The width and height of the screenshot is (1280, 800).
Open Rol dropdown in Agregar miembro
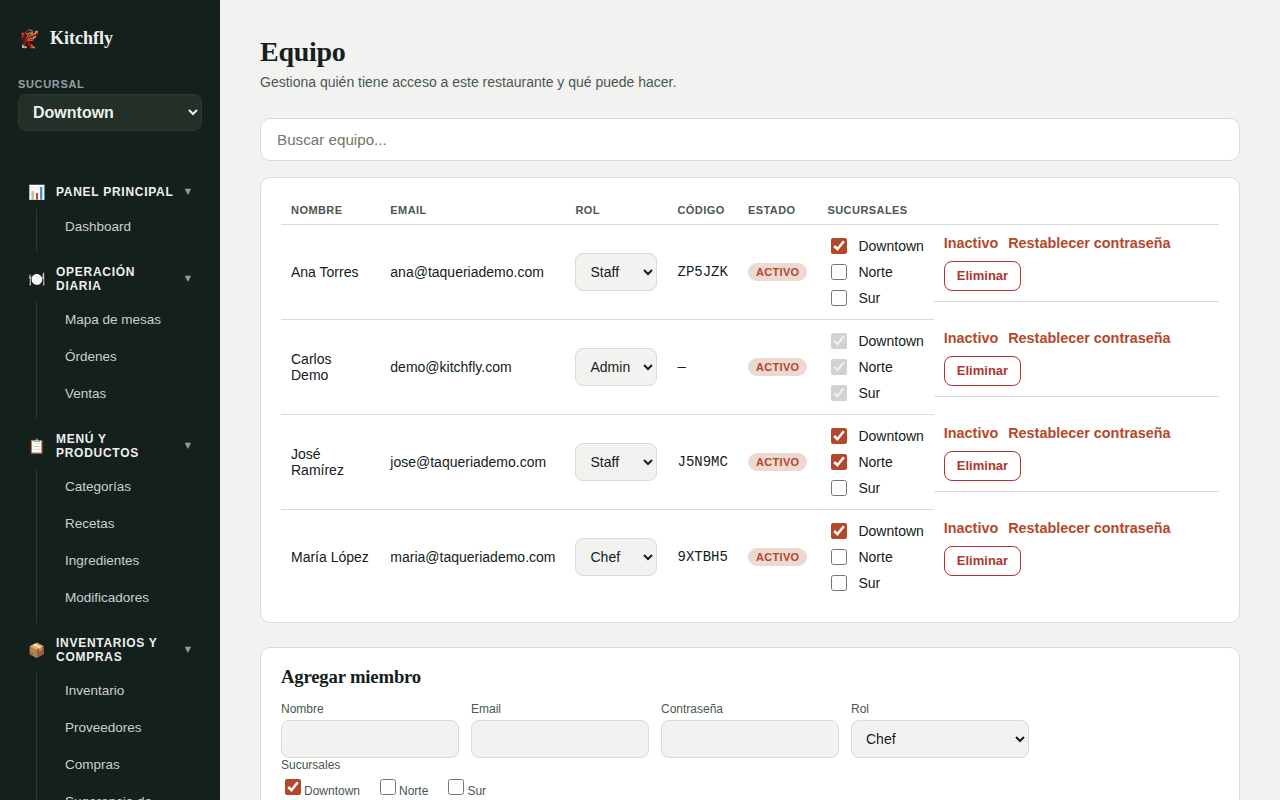tap(940, 739)
